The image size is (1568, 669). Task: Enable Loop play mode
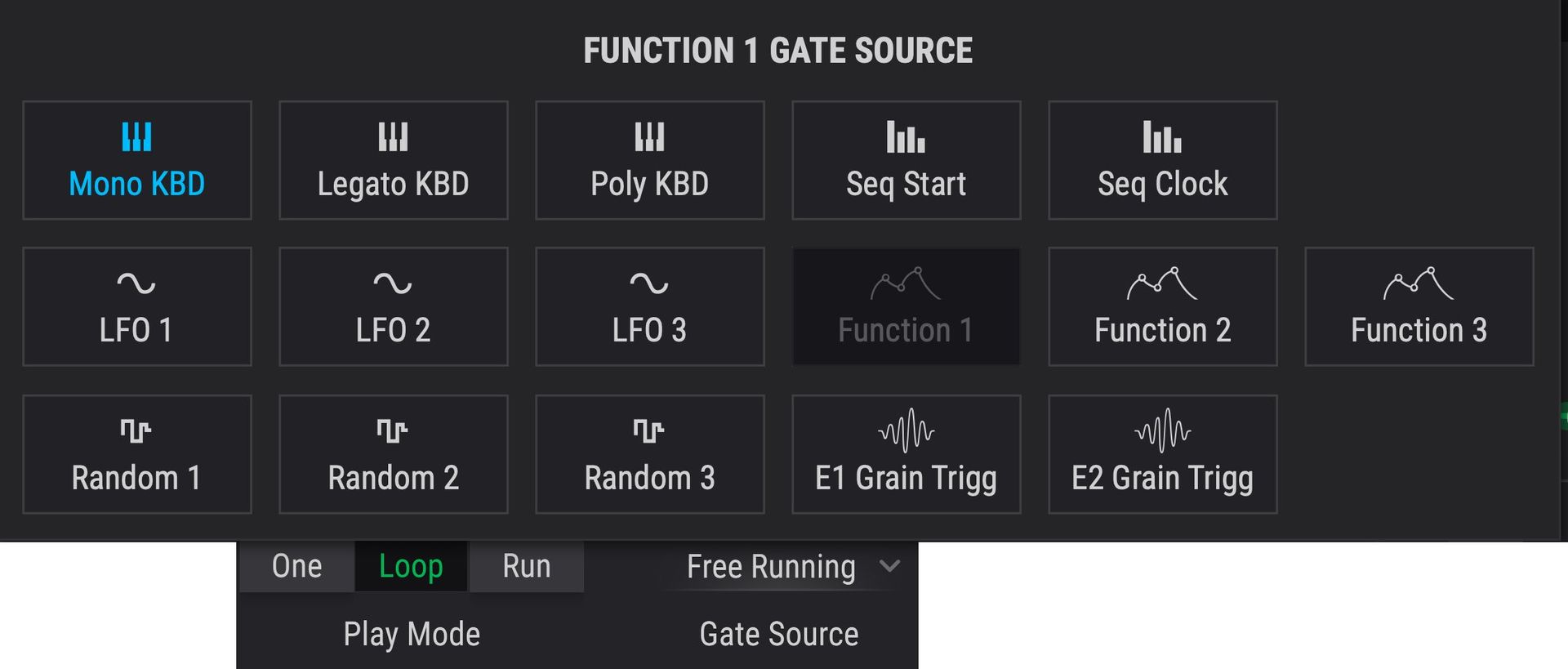[x=411, y=566]
